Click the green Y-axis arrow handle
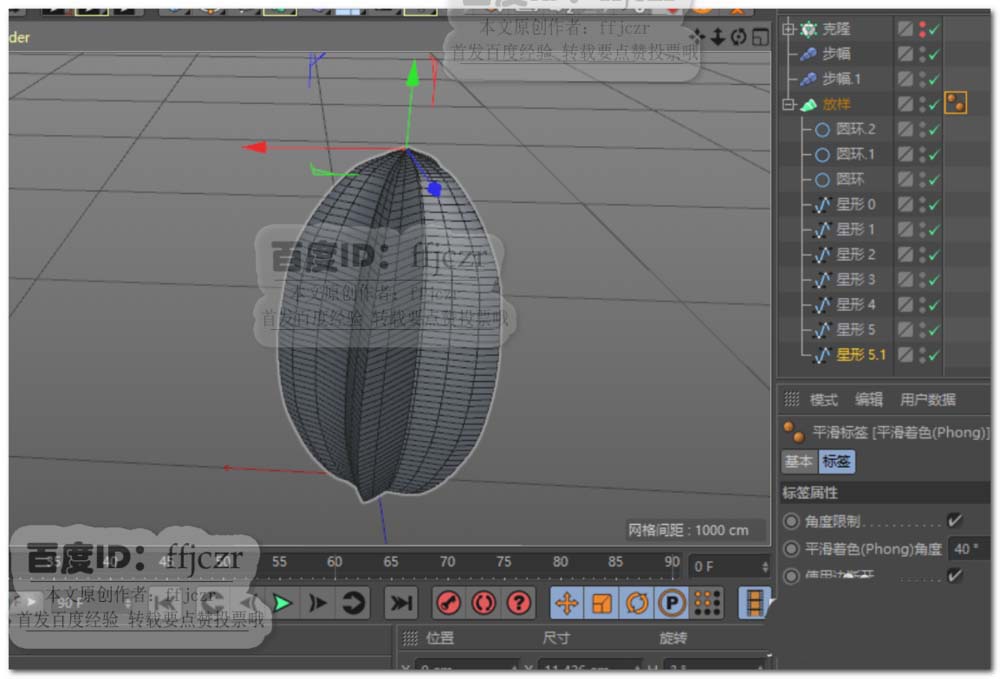 point(413,73)
